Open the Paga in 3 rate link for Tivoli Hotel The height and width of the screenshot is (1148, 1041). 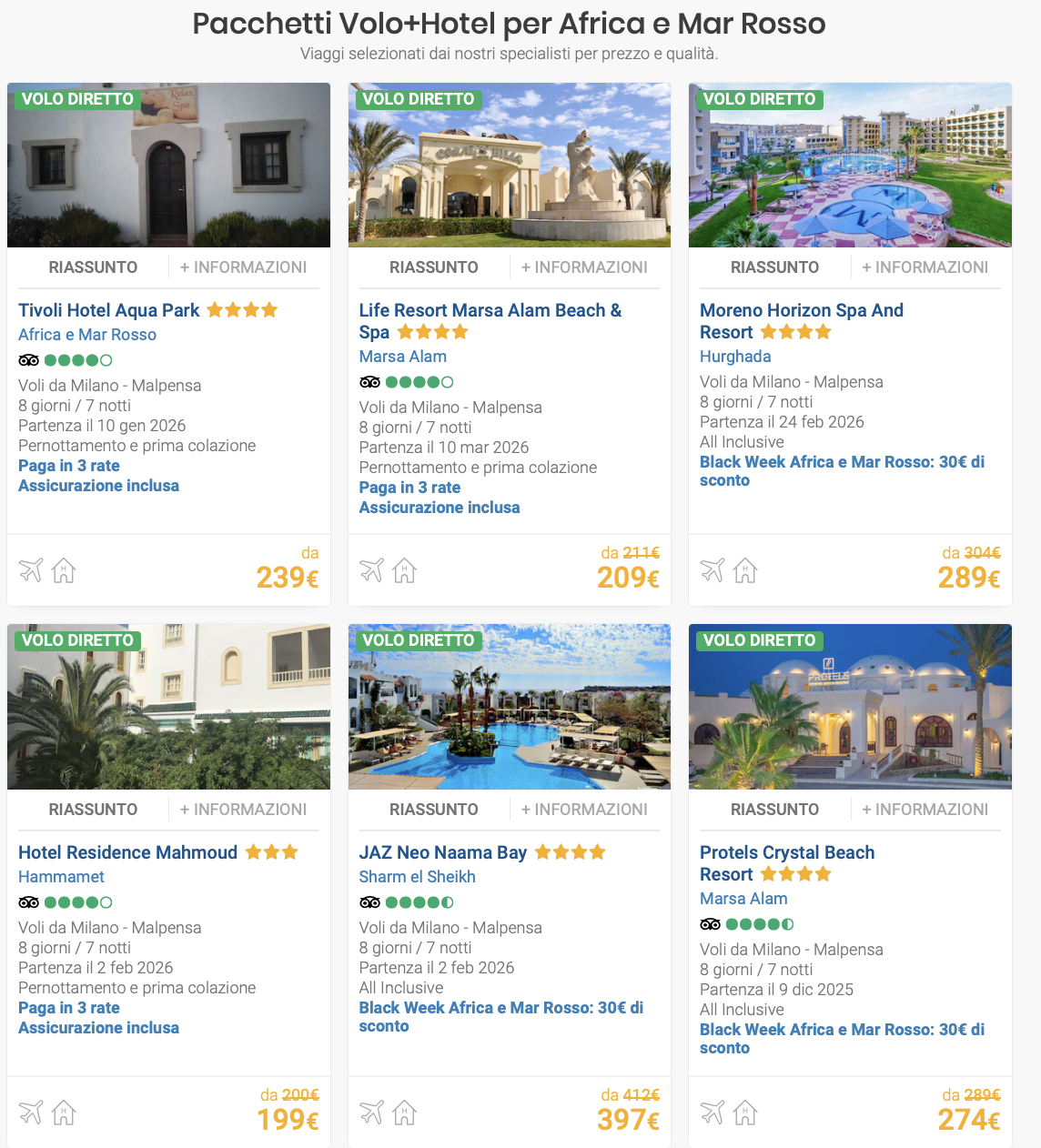pyautogui.click(x=68, y=465)
